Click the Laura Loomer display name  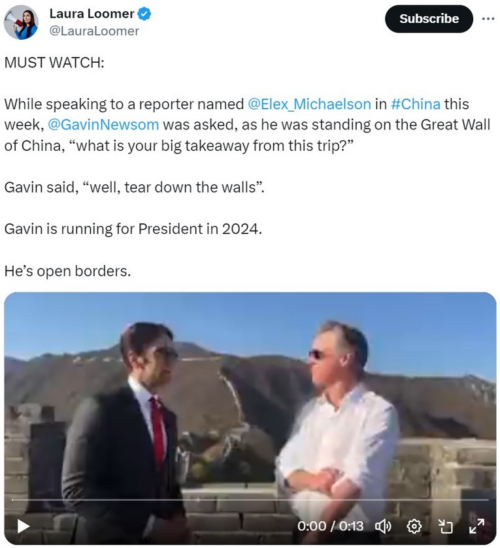92,14
